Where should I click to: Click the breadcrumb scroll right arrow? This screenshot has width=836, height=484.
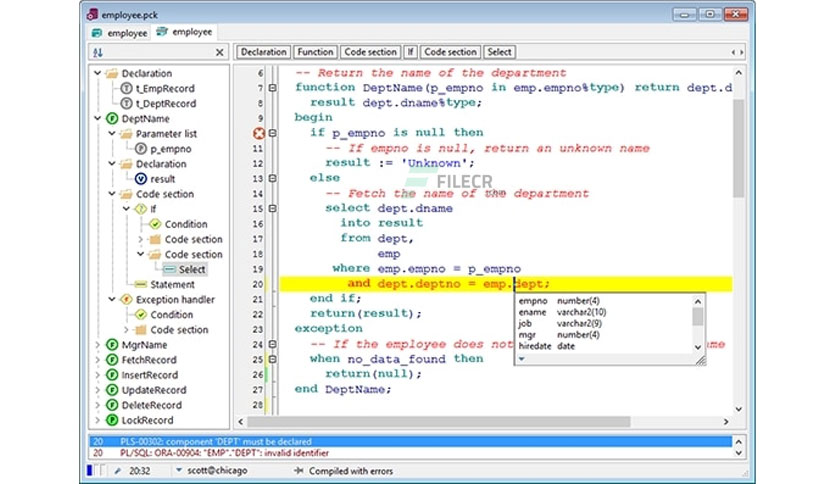click(742, 52)
